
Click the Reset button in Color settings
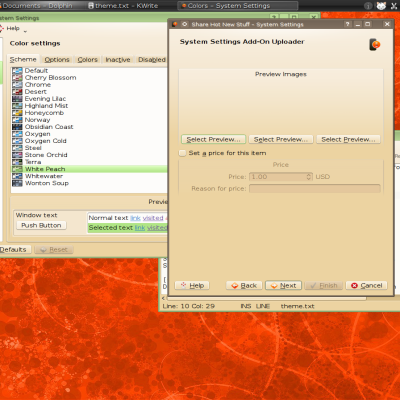click(x=54, y=250)
